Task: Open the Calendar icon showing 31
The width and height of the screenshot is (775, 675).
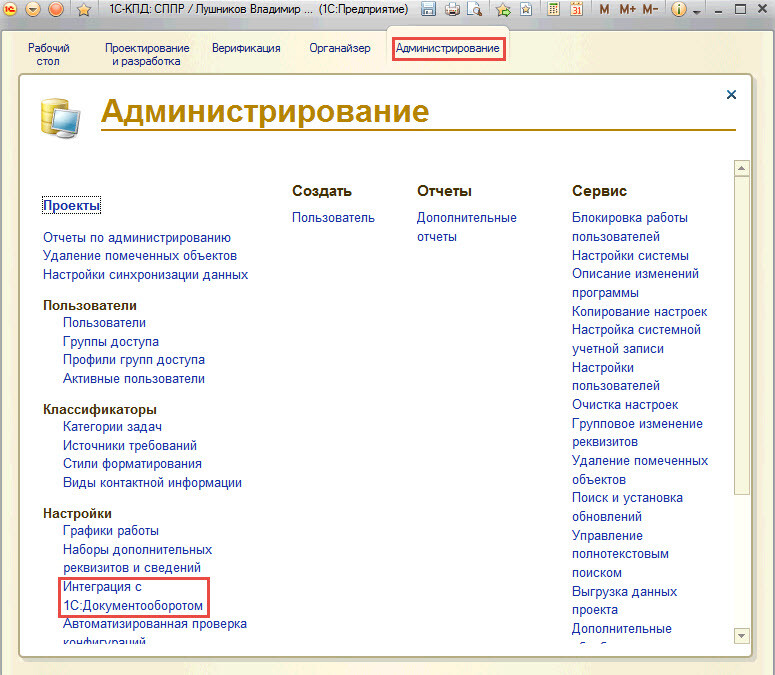Action: pyautogui.click(x=576, y=10)
